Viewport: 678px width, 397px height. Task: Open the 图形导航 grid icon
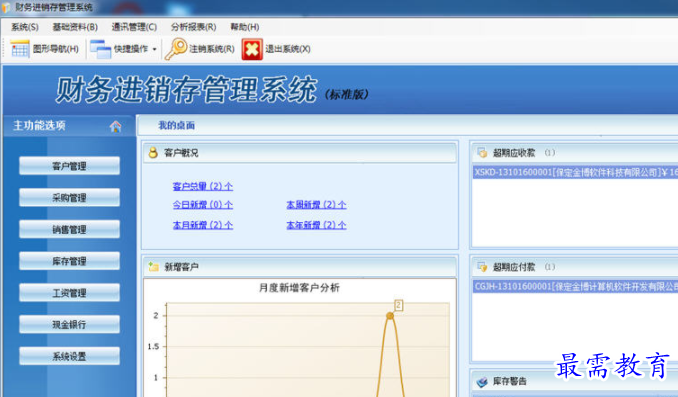click(x=19, y=49)
